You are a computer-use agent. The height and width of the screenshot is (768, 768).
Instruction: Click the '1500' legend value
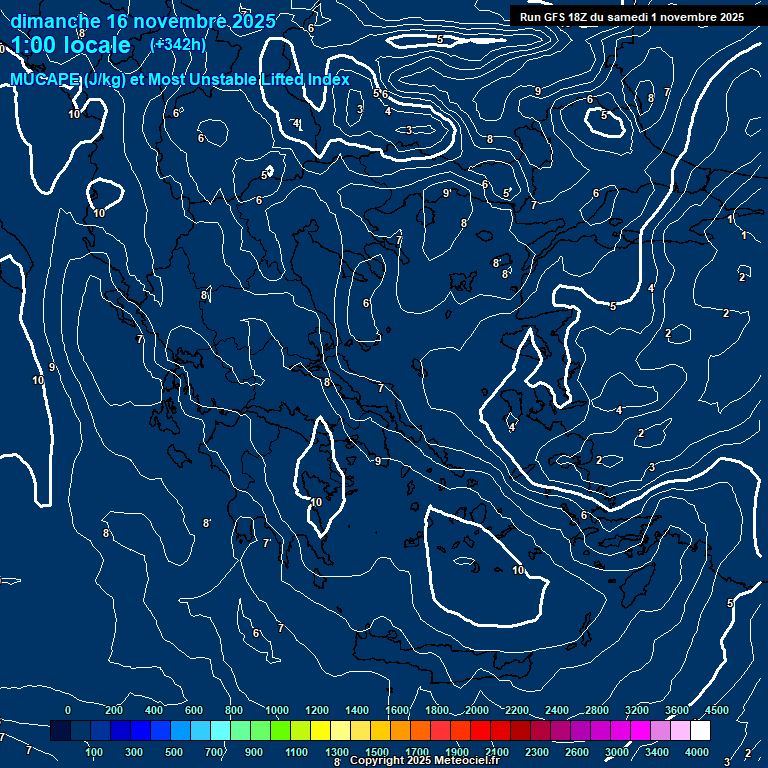tap(377, 752)
